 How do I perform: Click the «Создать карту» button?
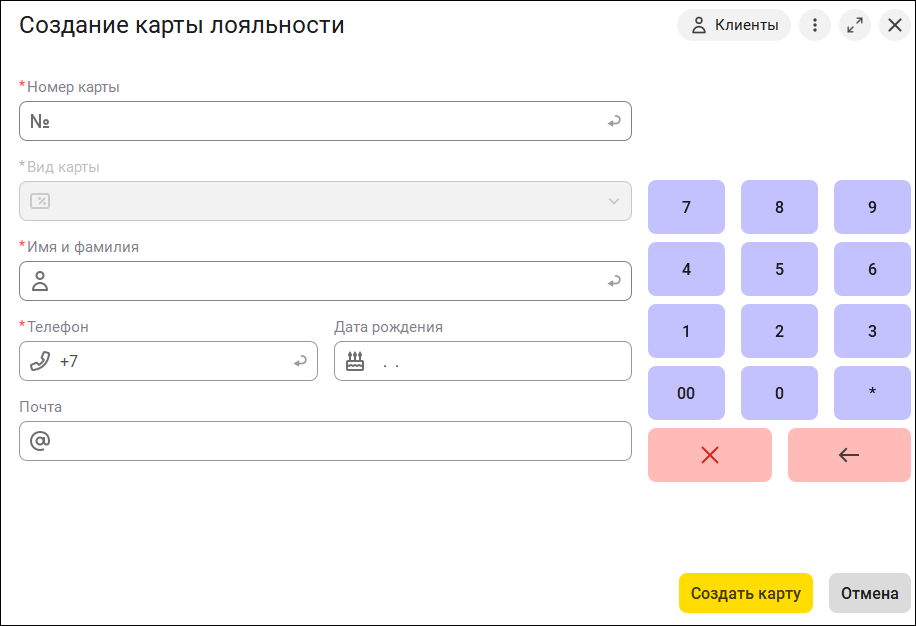coord(746,593)
